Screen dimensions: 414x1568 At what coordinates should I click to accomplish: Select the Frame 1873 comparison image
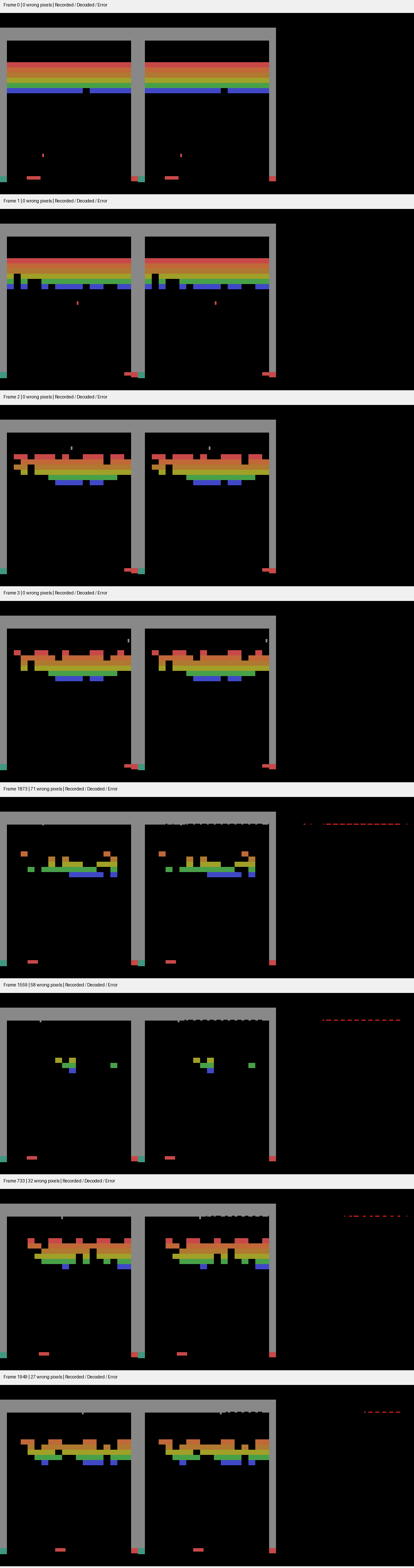(x=207, y=888)
